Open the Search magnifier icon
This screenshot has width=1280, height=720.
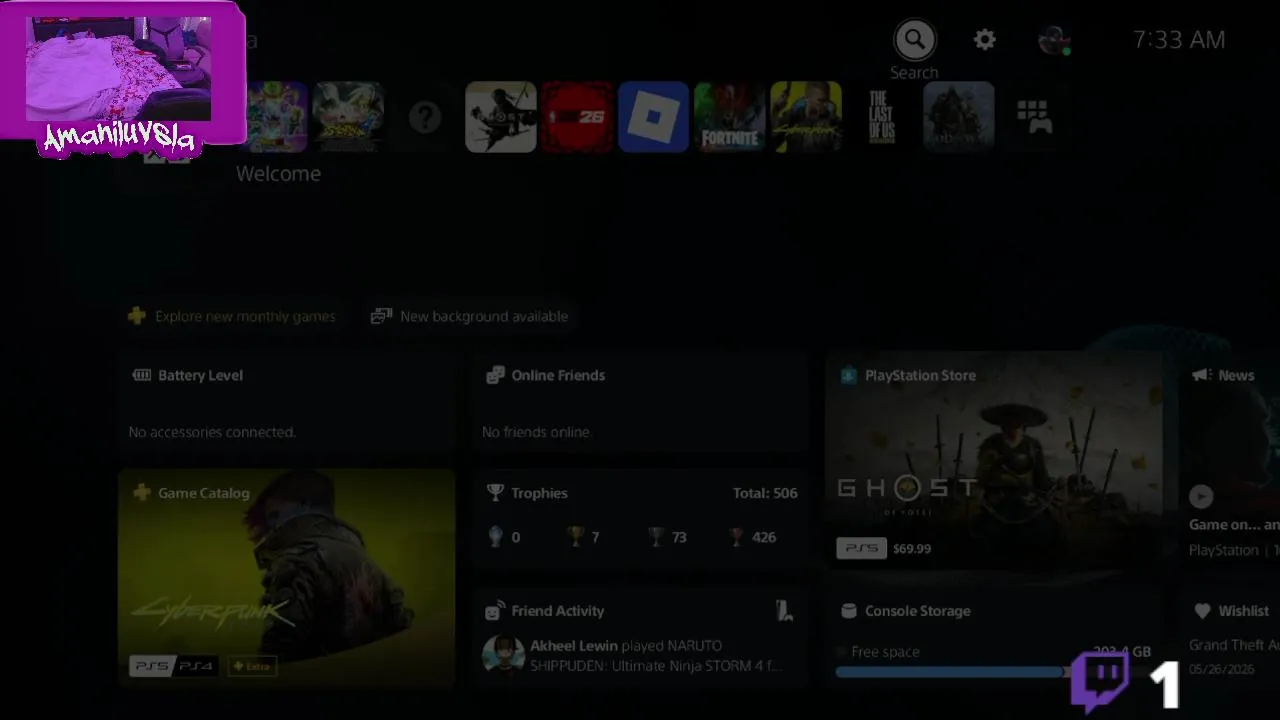[x=914, y=40]
